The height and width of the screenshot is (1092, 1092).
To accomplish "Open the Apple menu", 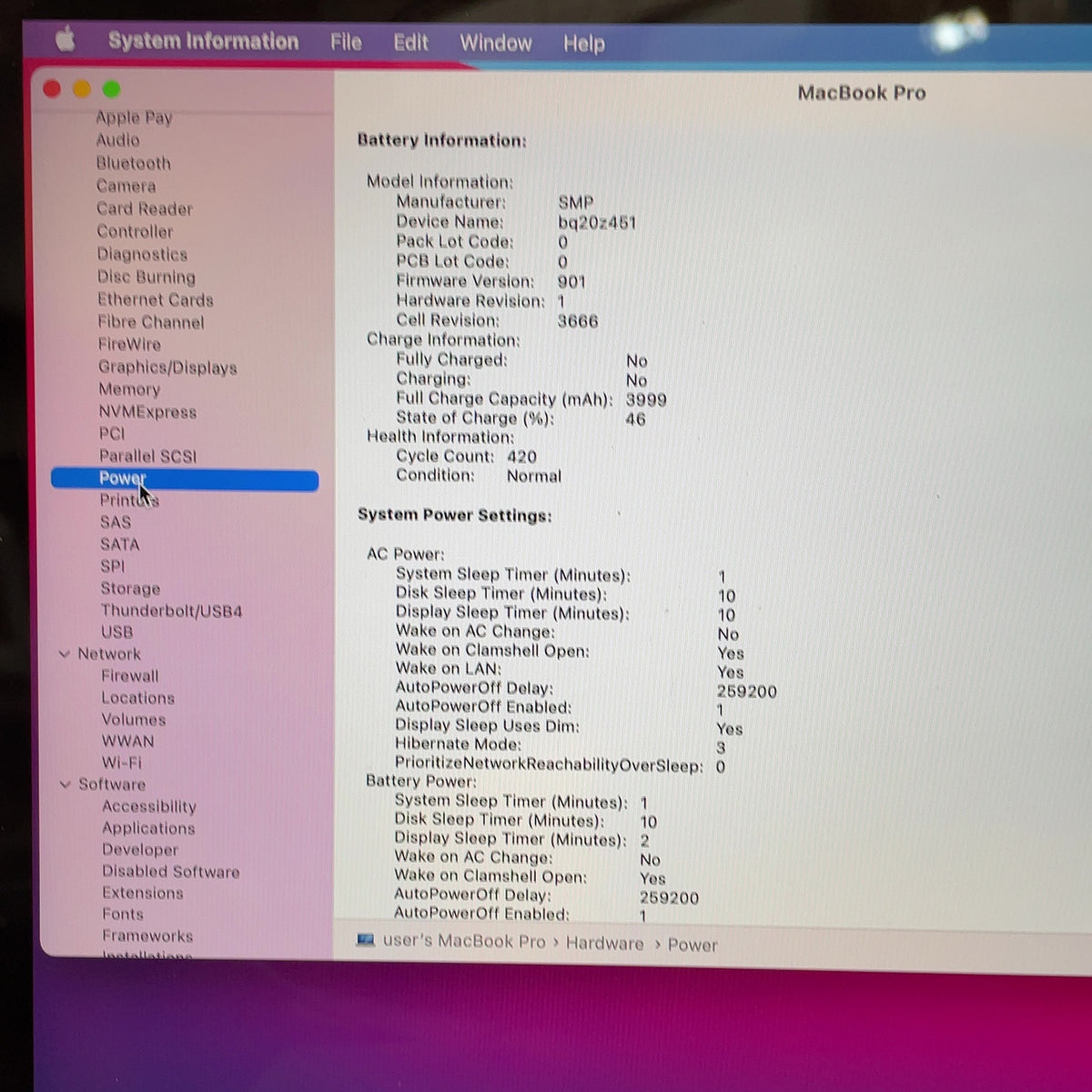I will [66, 39].
